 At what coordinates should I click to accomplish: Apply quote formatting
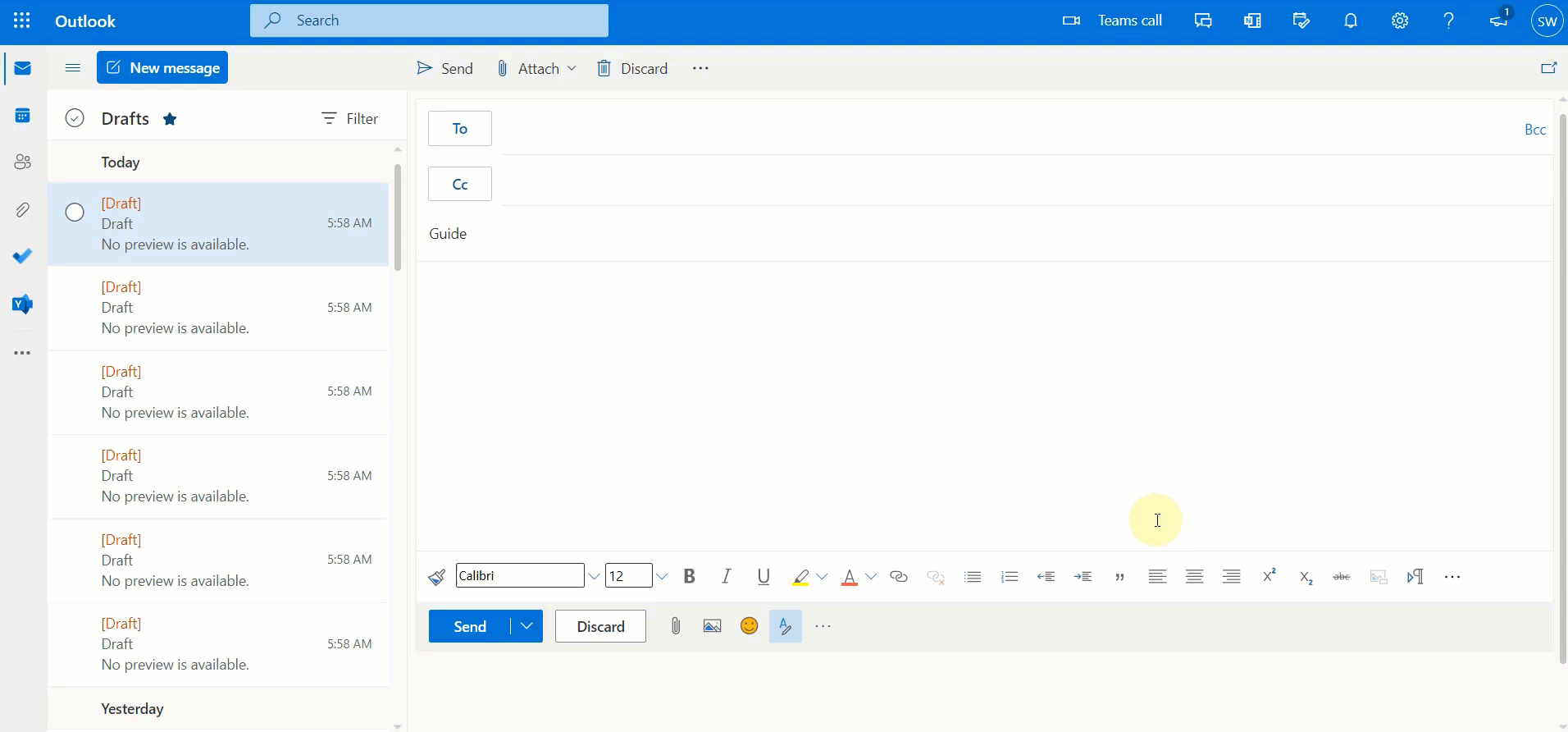point(1120,577)
